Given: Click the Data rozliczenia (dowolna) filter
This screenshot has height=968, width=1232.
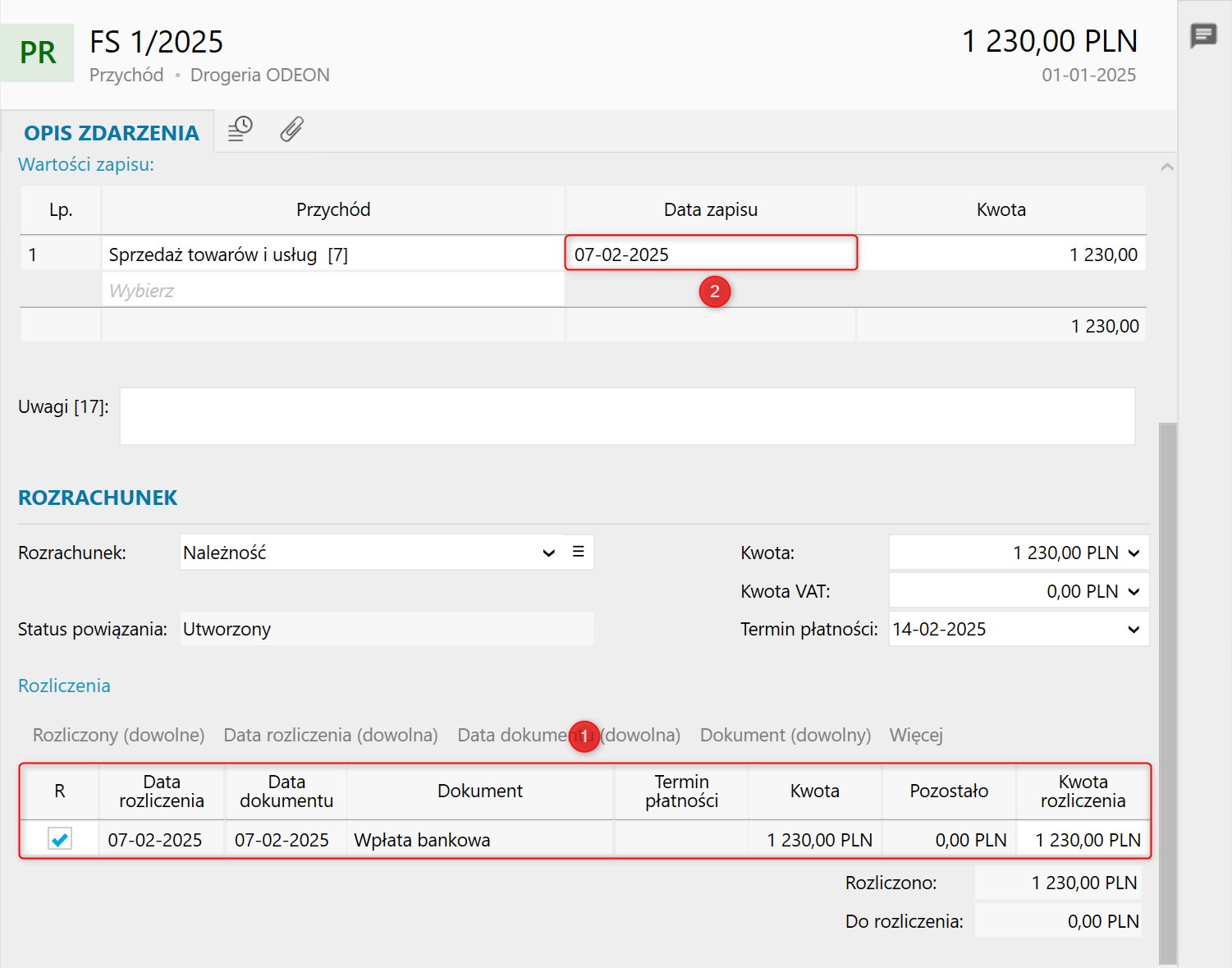Looking at the screenshot, I should [x=330, y=735].
